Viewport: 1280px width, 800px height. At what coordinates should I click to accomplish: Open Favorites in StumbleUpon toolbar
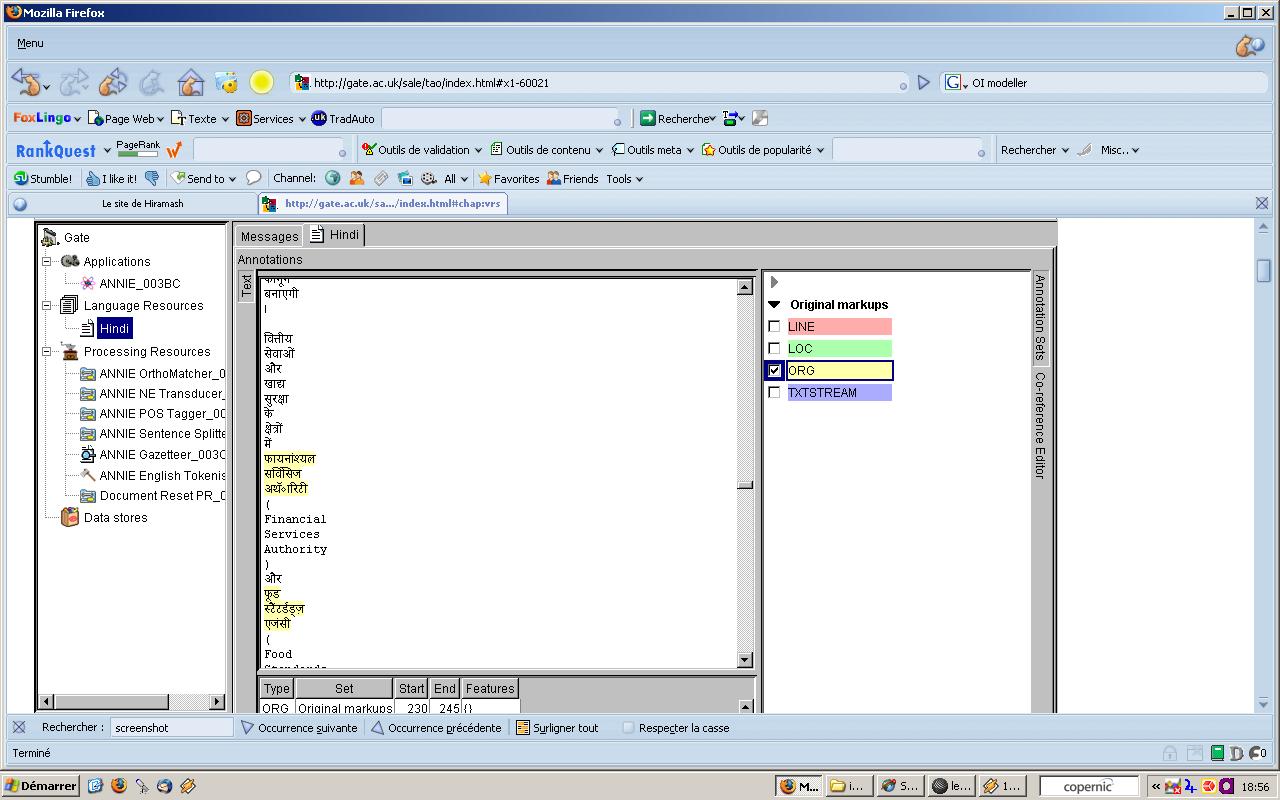coord(508,179)
